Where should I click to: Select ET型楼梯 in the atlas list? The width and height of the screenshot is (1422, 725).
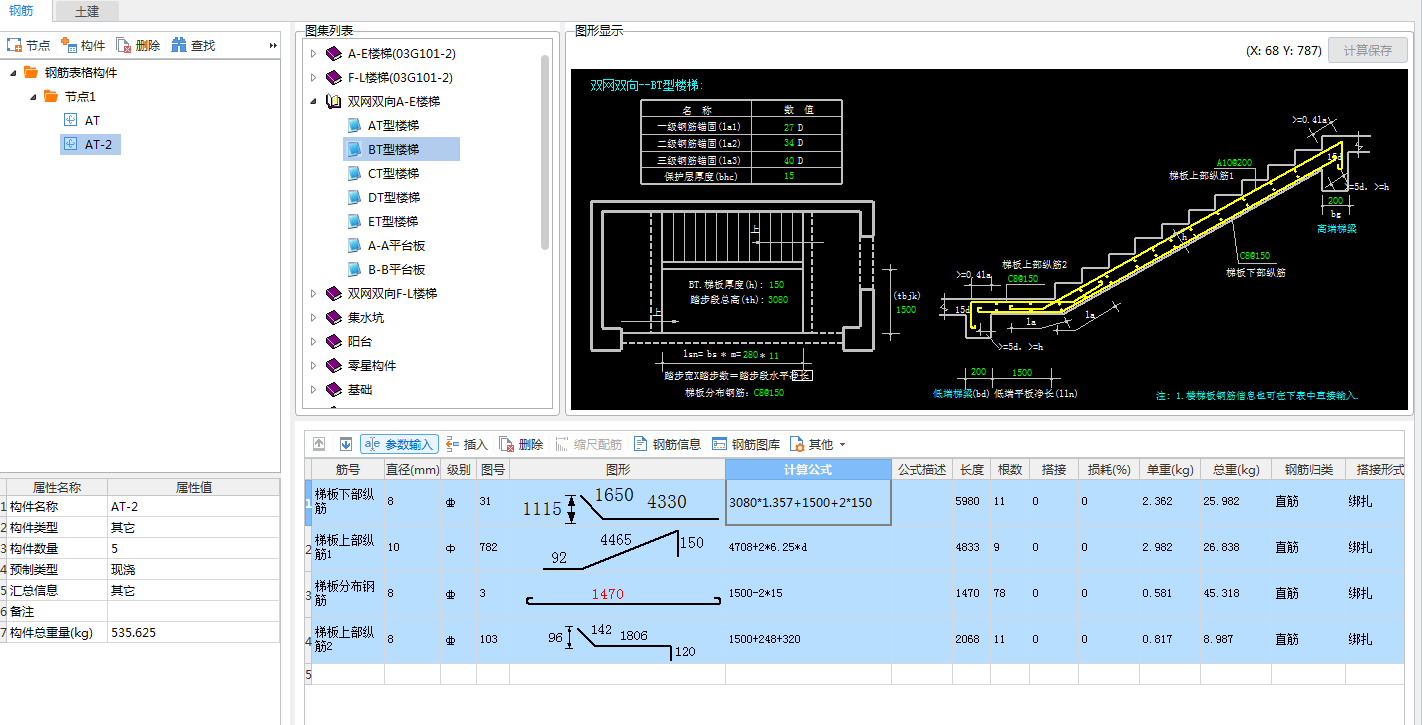[393, 221]
